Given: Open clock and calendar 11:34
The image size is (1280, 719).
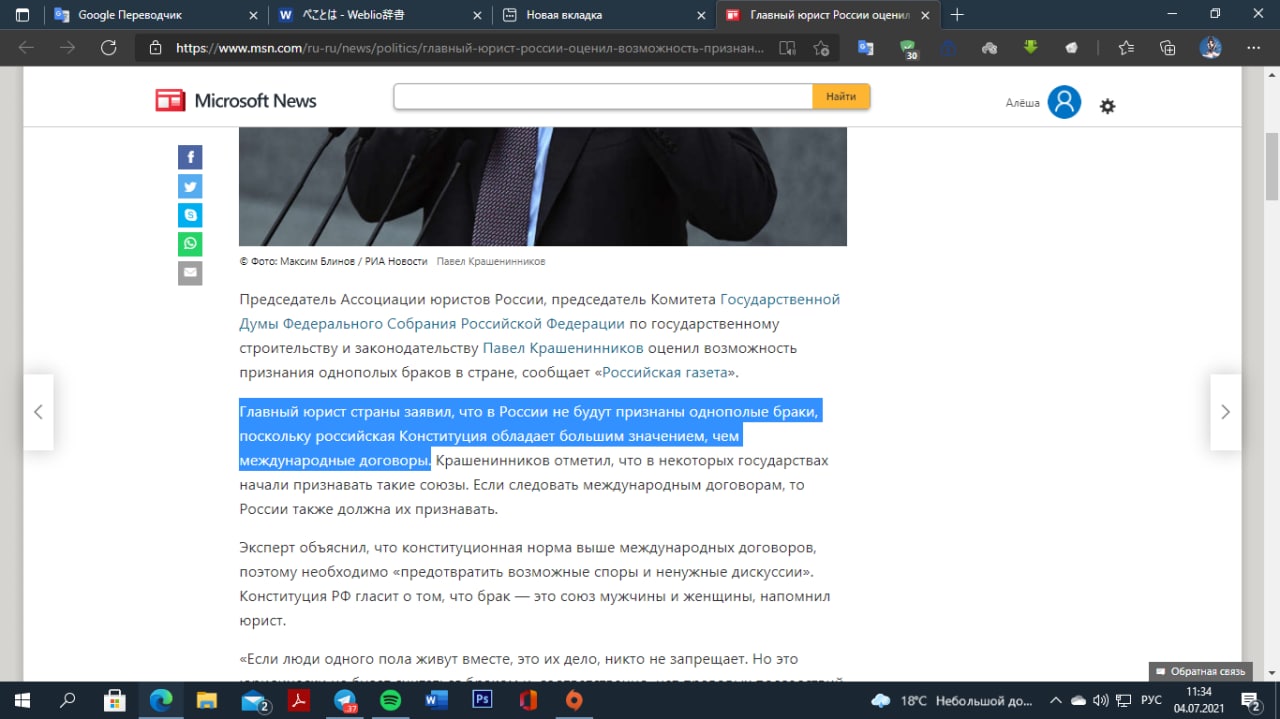Looking at the screenshot, I should pyautogui.click(x=1198, y=700).
